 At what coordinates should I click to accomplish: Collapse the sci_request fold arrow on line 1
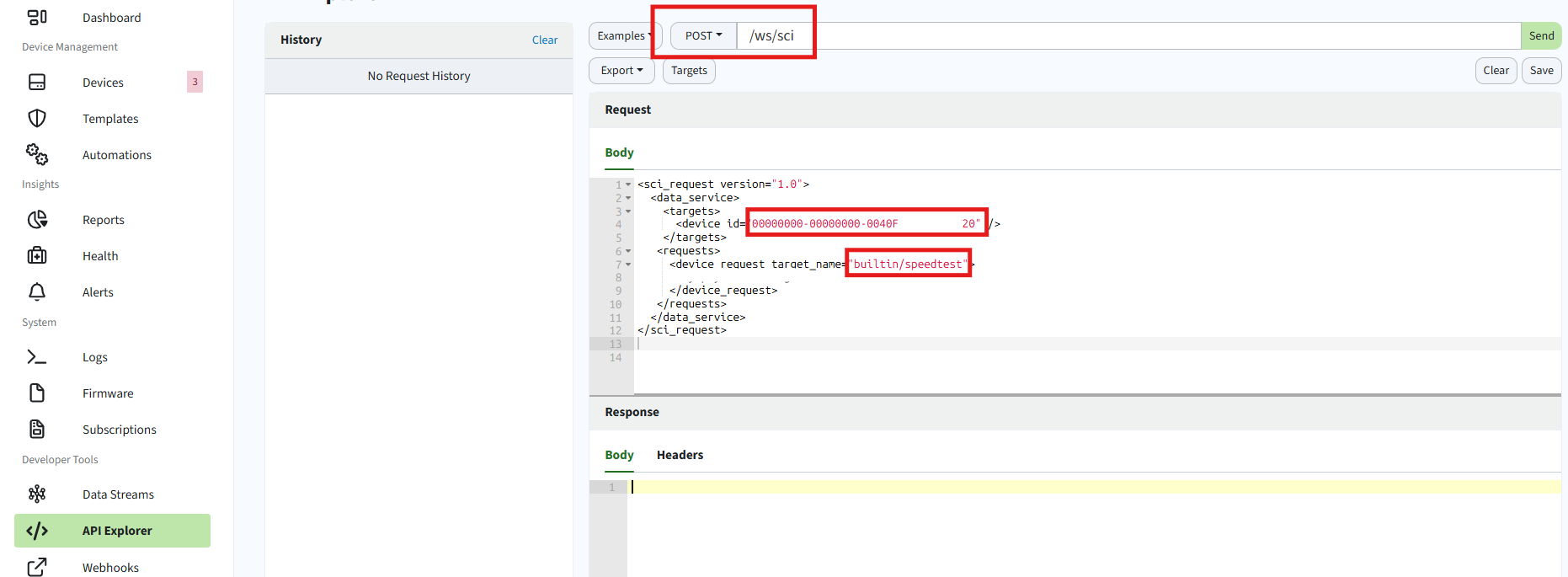(x=628, y=184)
